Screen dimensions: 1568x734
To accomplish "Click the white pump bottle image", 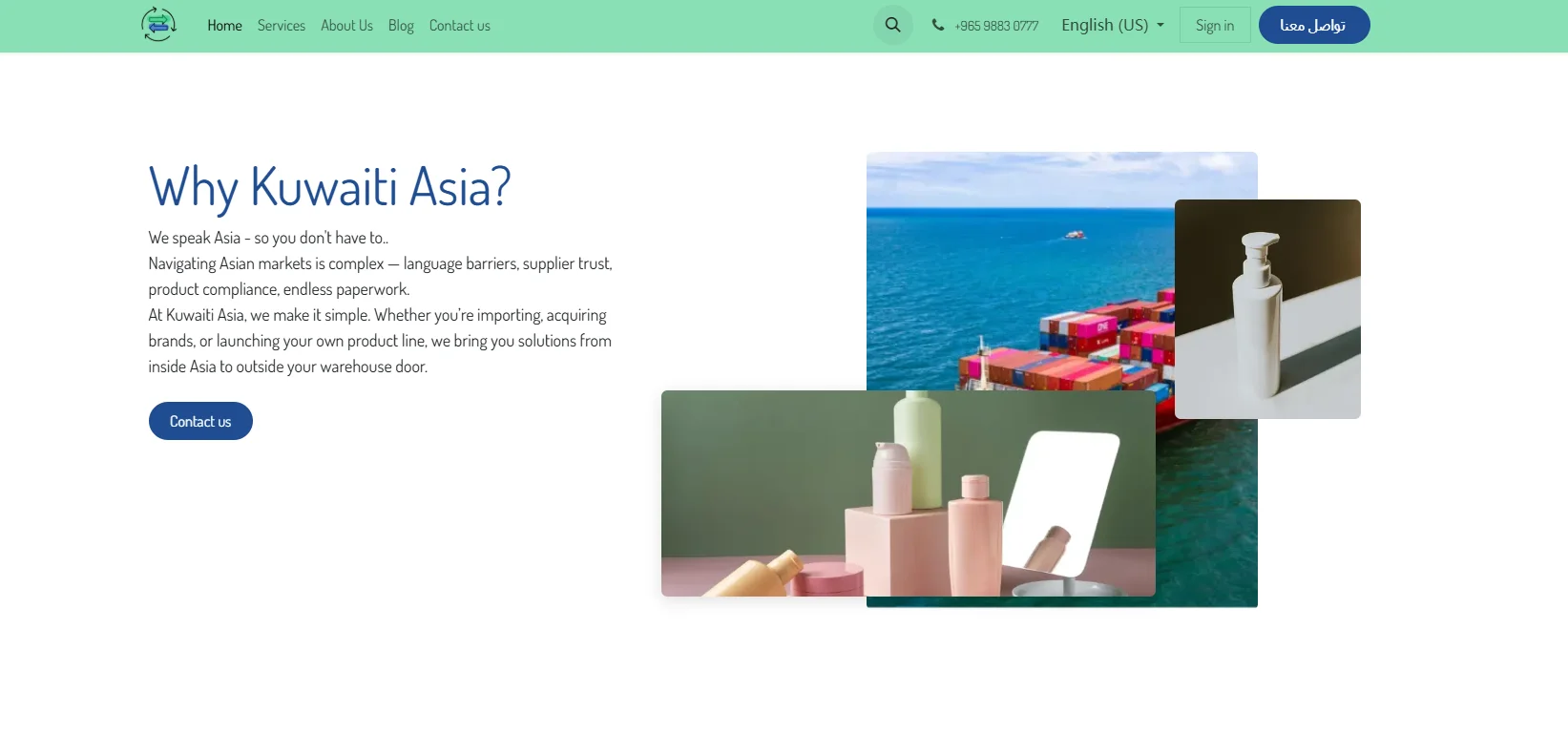I will tap(1267, 309).
